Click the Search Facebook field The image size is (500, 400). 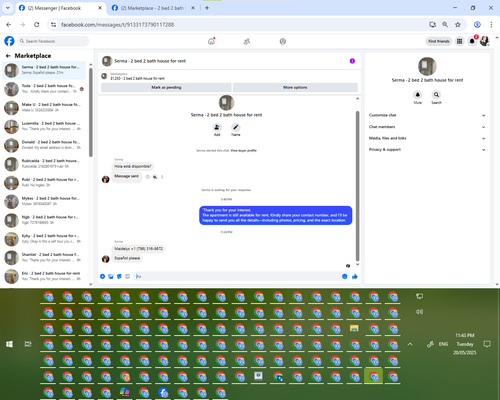[53, 41]
